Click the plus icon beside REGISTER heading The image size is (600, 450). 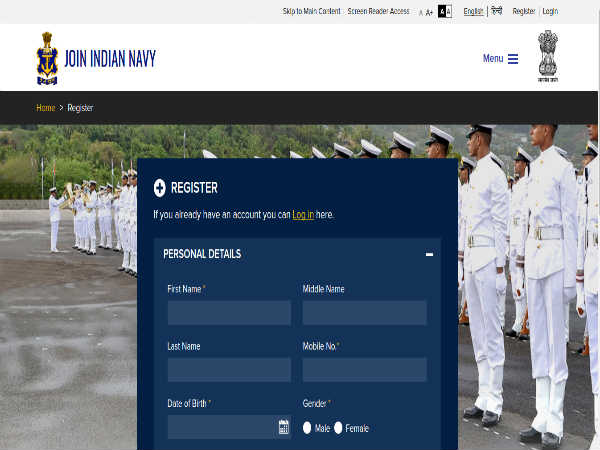coord(160,188)
